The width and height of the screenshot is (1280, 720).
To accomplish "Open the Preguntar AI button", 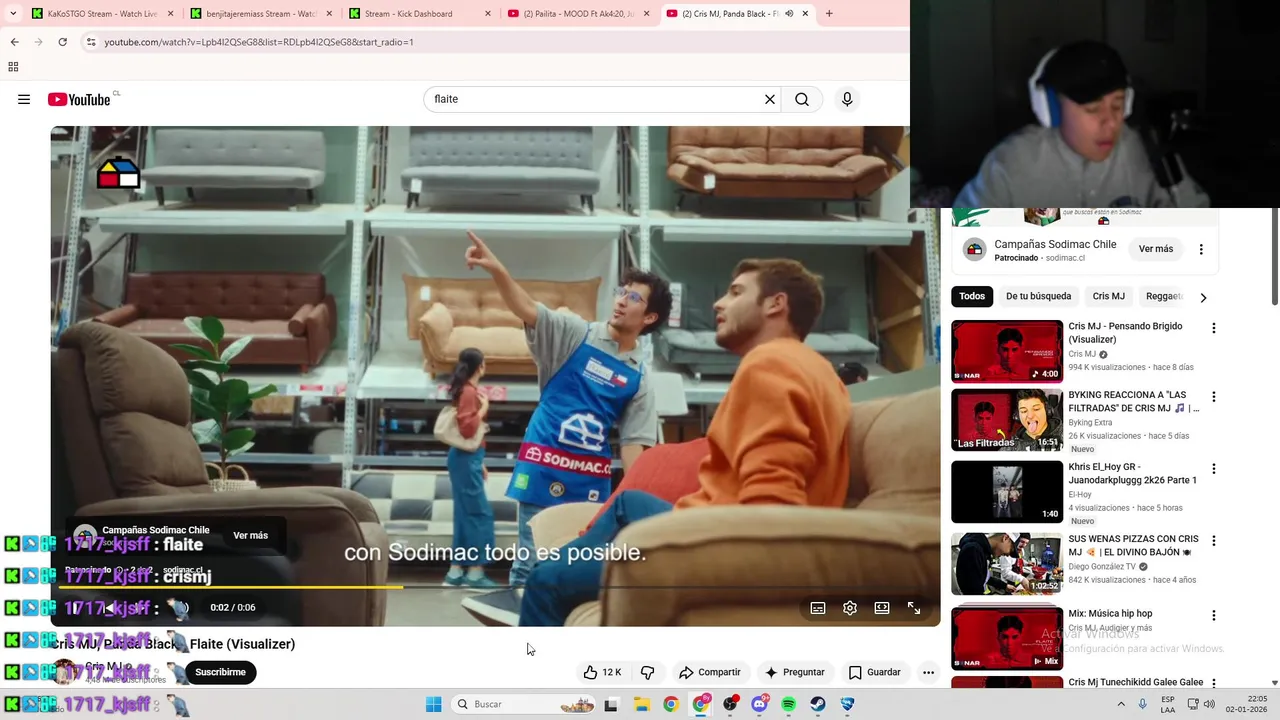I will click(x=794, y=672).
